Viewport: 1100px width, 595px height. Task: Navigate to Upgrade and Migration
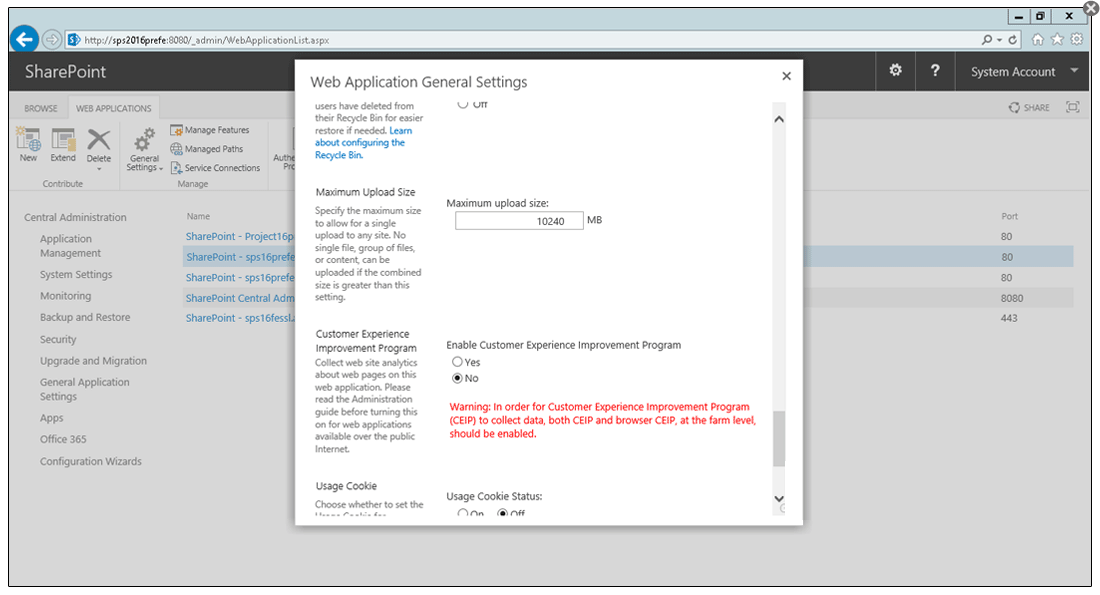click(x=93, y=361)
